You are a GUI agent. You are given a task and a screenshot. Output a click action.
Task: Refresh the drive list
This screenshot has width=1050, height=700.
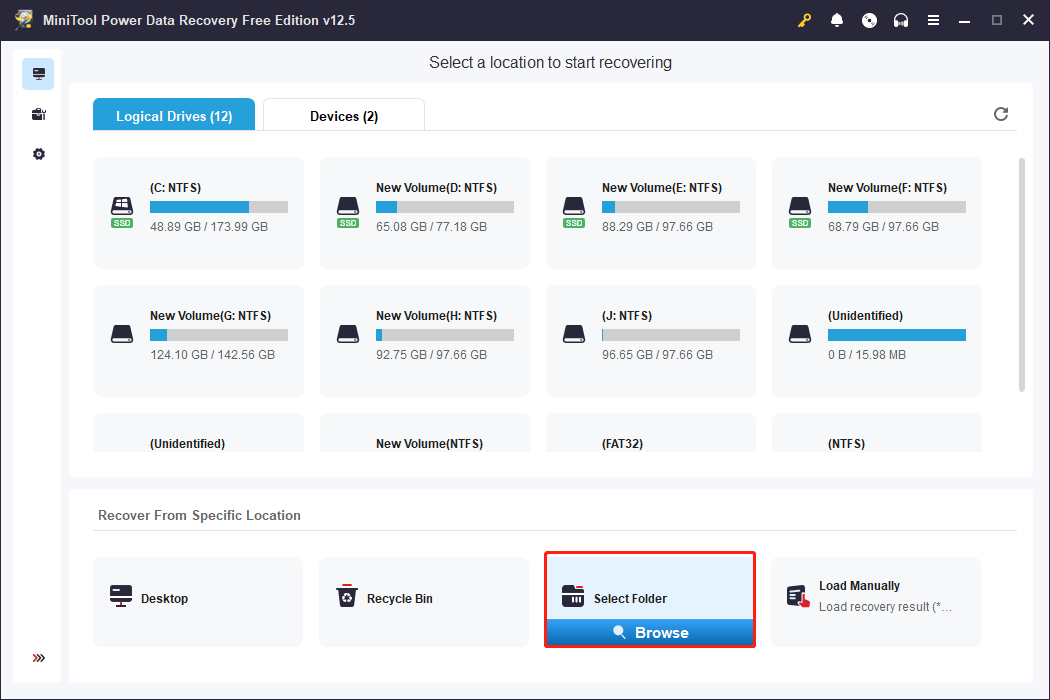click(x=1001, y=114)
